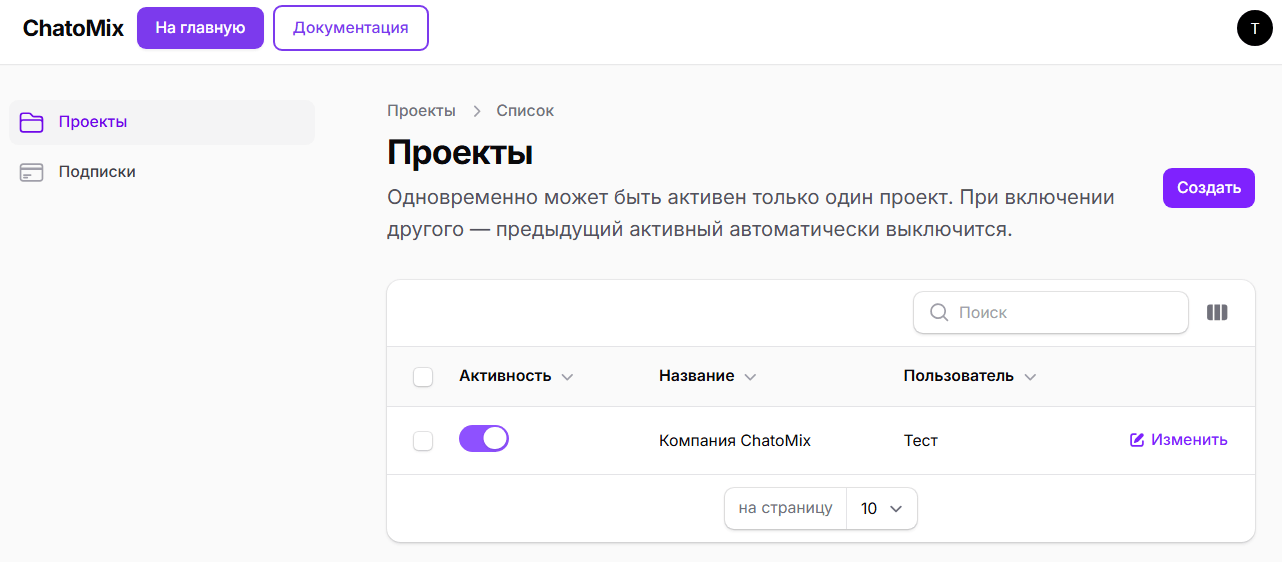This screenshot has height=562, width=1282.
Task: Open the user avatar T menu
Action: click(1255, 28)
